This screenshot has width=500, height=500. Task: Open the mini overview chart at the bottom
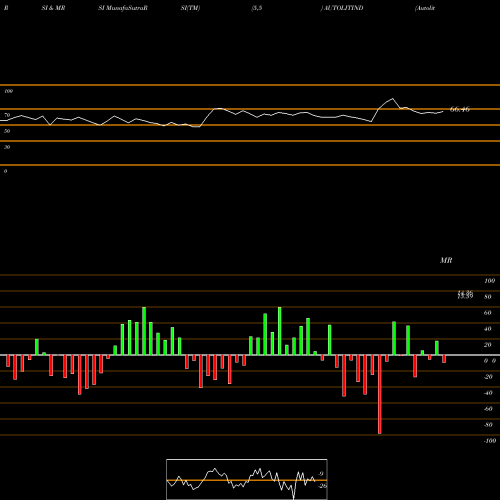(247, 479)
